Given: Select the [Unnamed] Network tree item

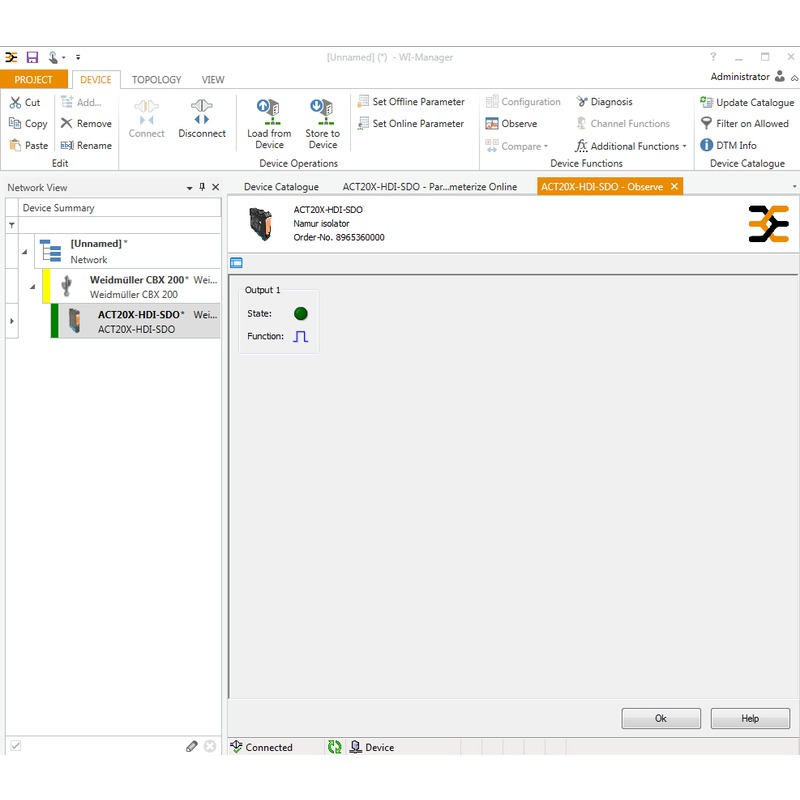Looking at the screenshot, I should click(x=128, y=251).
